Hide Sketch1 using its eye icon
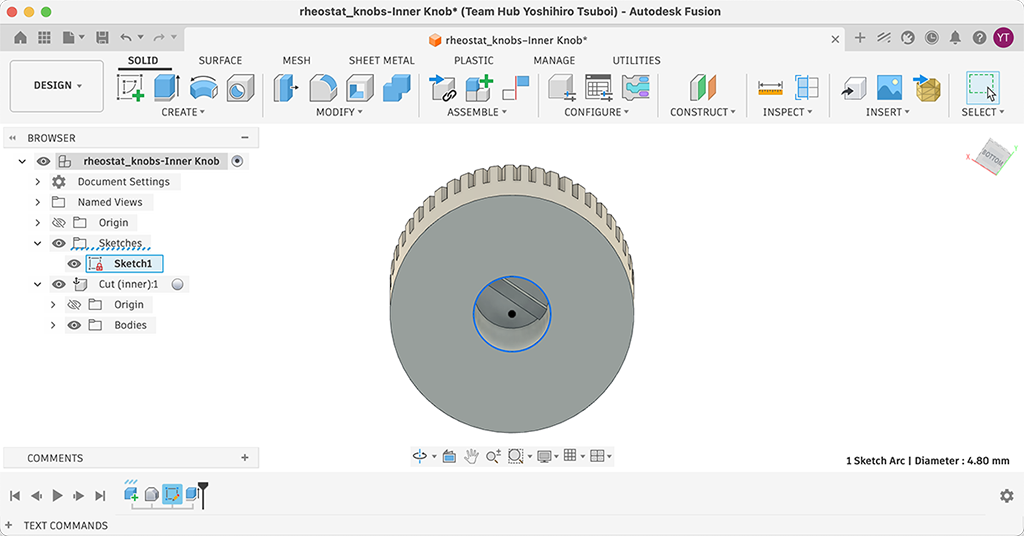 (74, 264)
